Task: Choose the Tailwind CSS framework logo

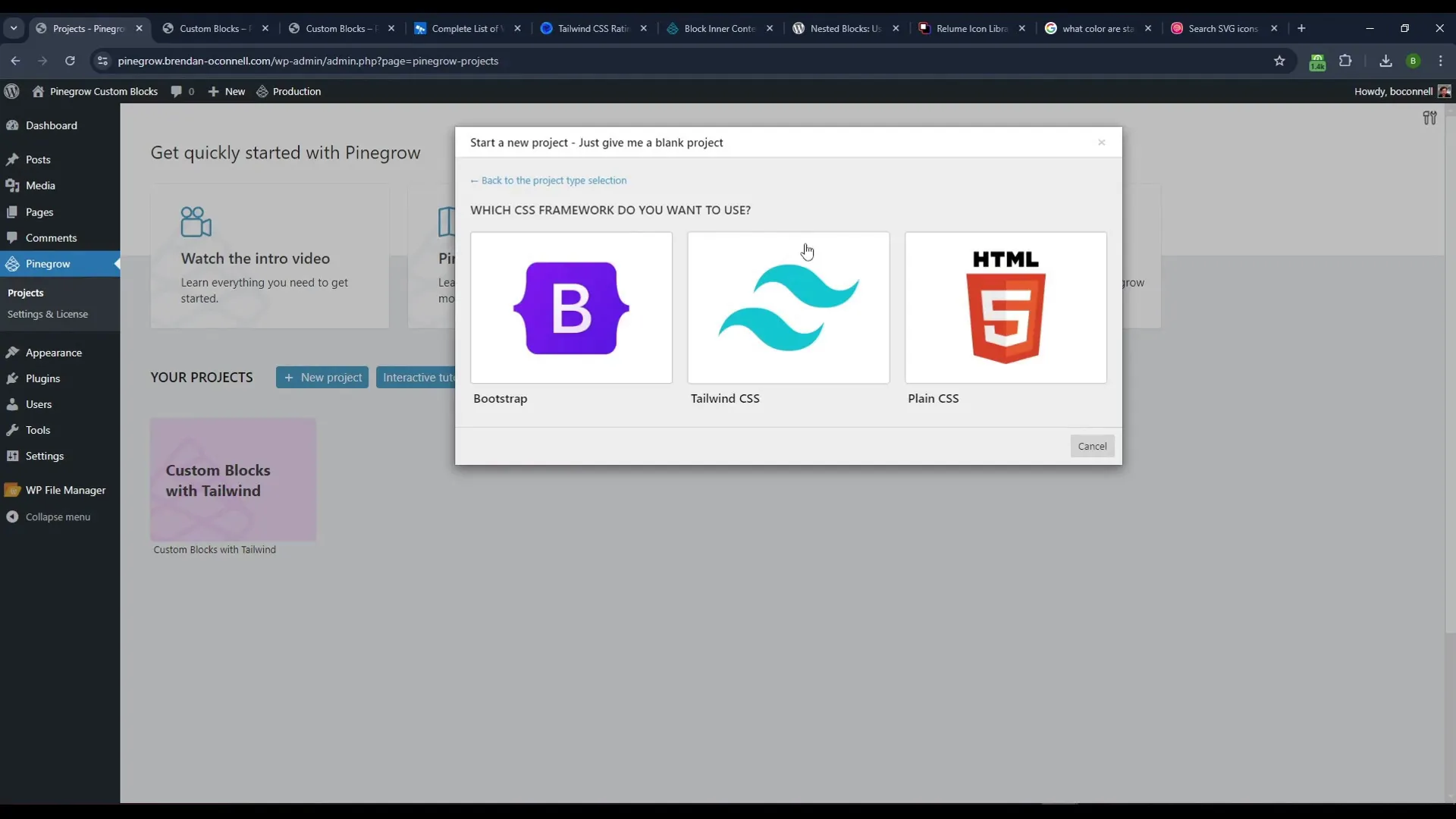Action: (788, 308)
